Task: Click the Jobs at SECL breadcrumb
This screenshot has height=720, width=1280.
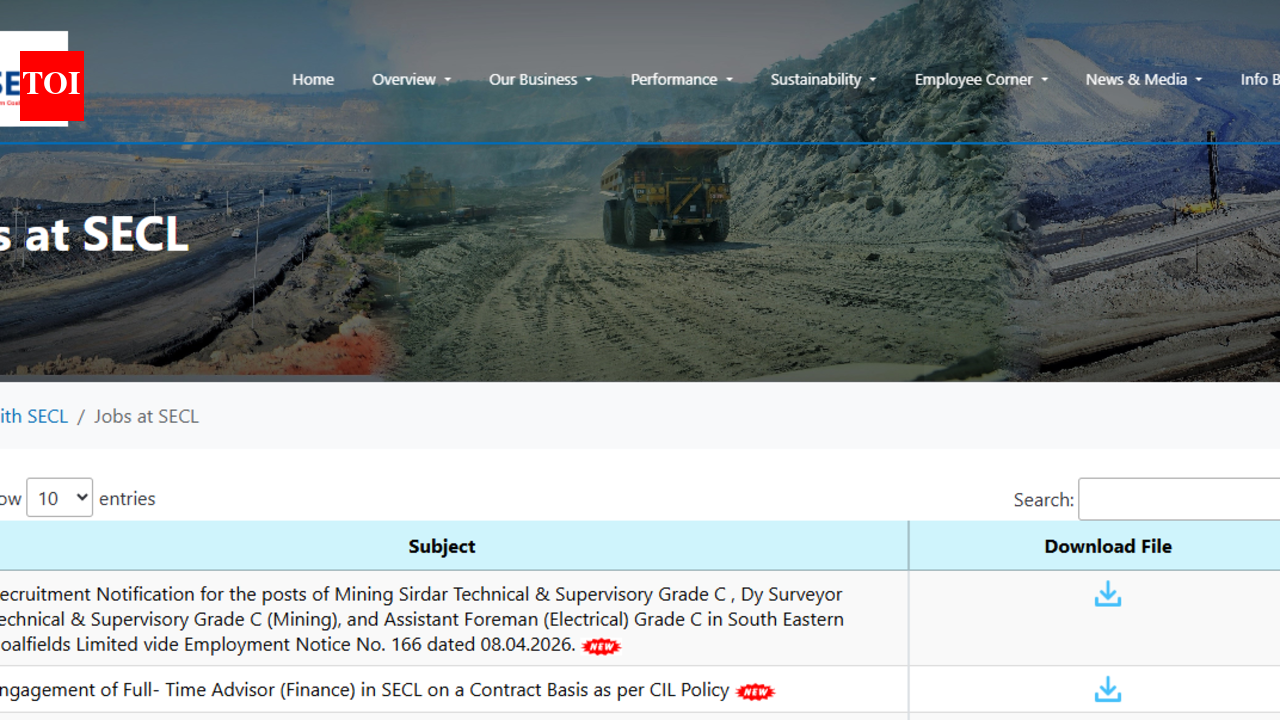Action: click(x=146, y=416)
